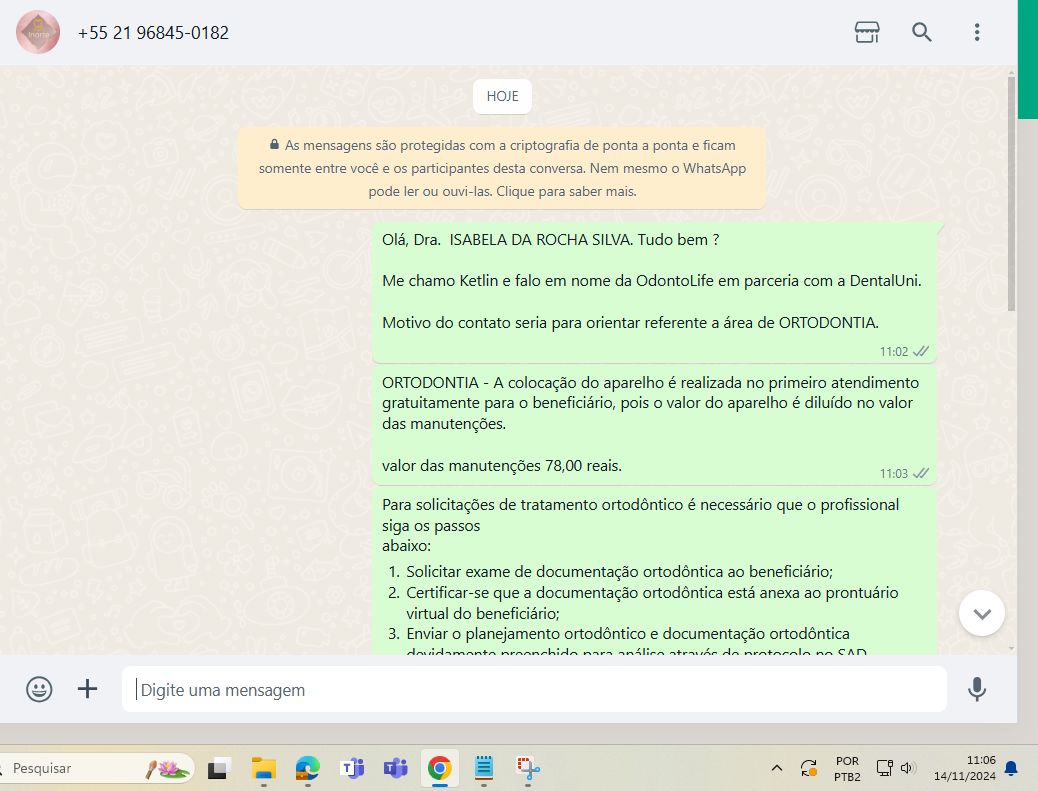
Task: Click step 2 Certificar-se que a documentação
Action: 652,602
